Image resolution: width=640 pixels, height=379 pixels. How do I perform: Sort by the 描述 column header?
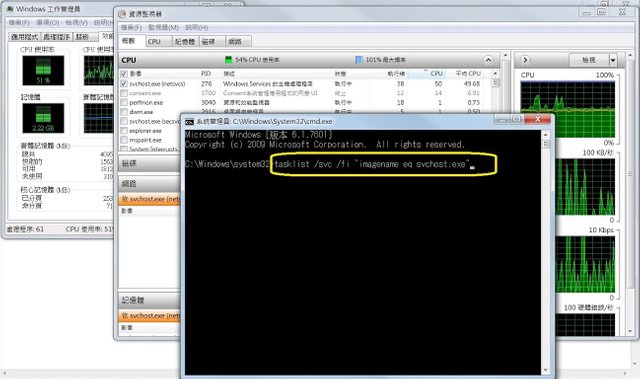click(x=277, y=74)
